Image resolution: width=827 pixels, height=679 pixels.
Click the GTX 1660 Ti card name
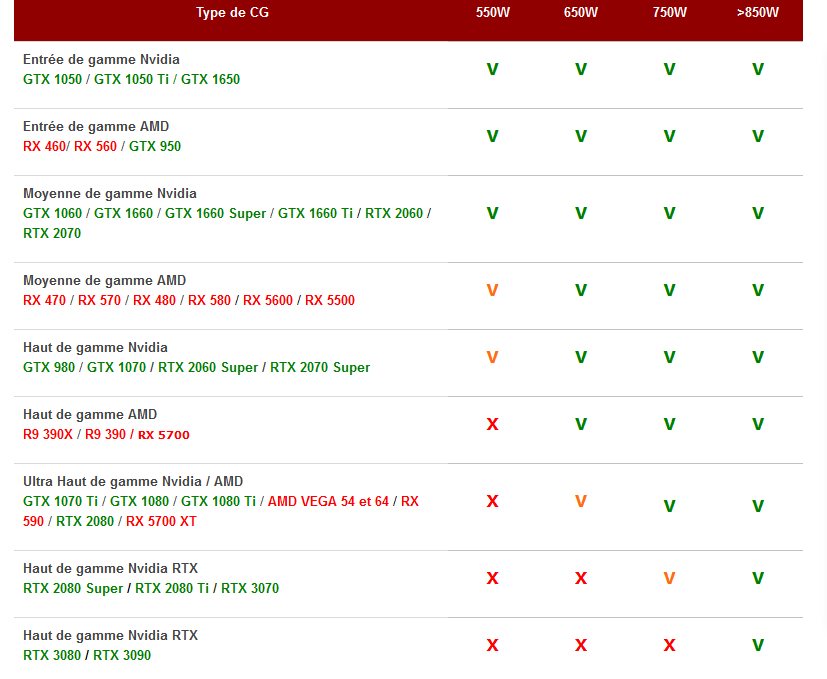tap(315, 214)
